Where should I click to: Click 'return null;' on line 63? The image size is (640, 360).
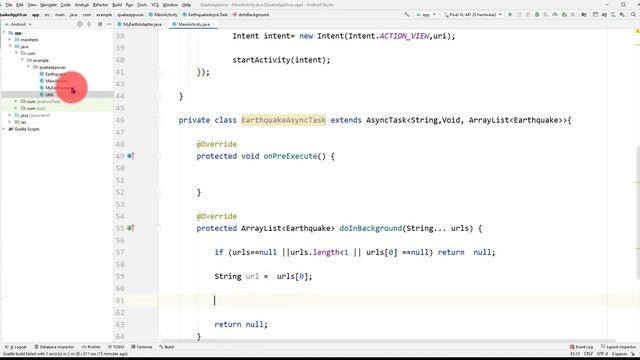[241, 324]
